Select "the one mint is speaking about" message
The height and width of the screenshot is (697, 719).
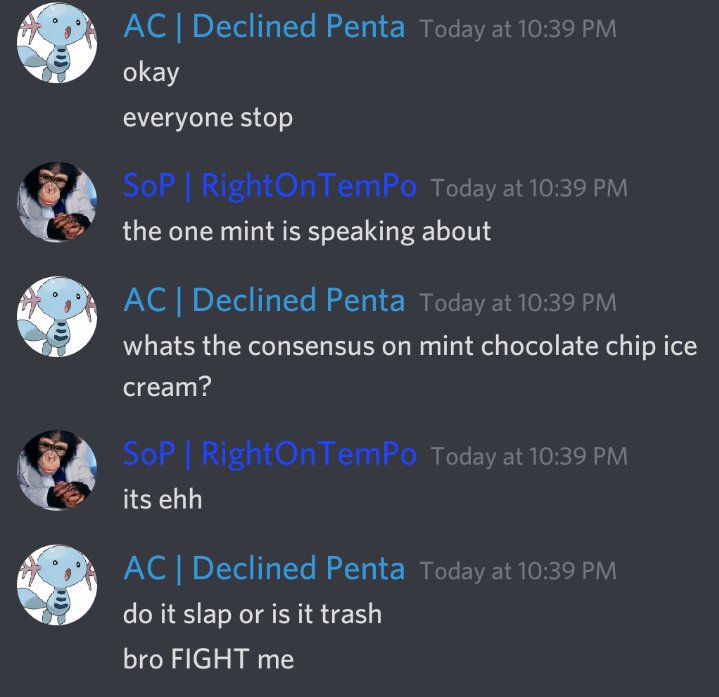pyautogui.click(x=307, y=232)
